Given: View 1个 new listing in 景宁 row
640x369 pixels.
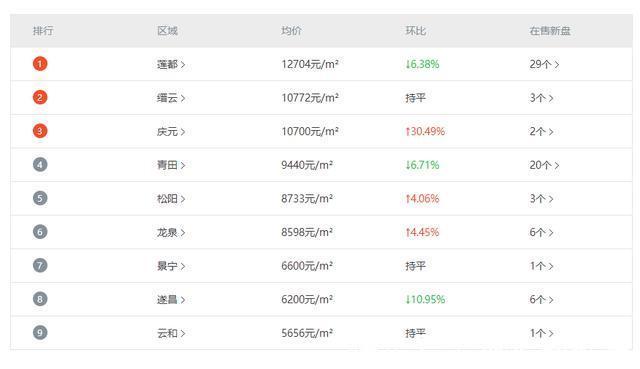Looking at the screenshot, I should pyautogui.click(x=542, y=266).
